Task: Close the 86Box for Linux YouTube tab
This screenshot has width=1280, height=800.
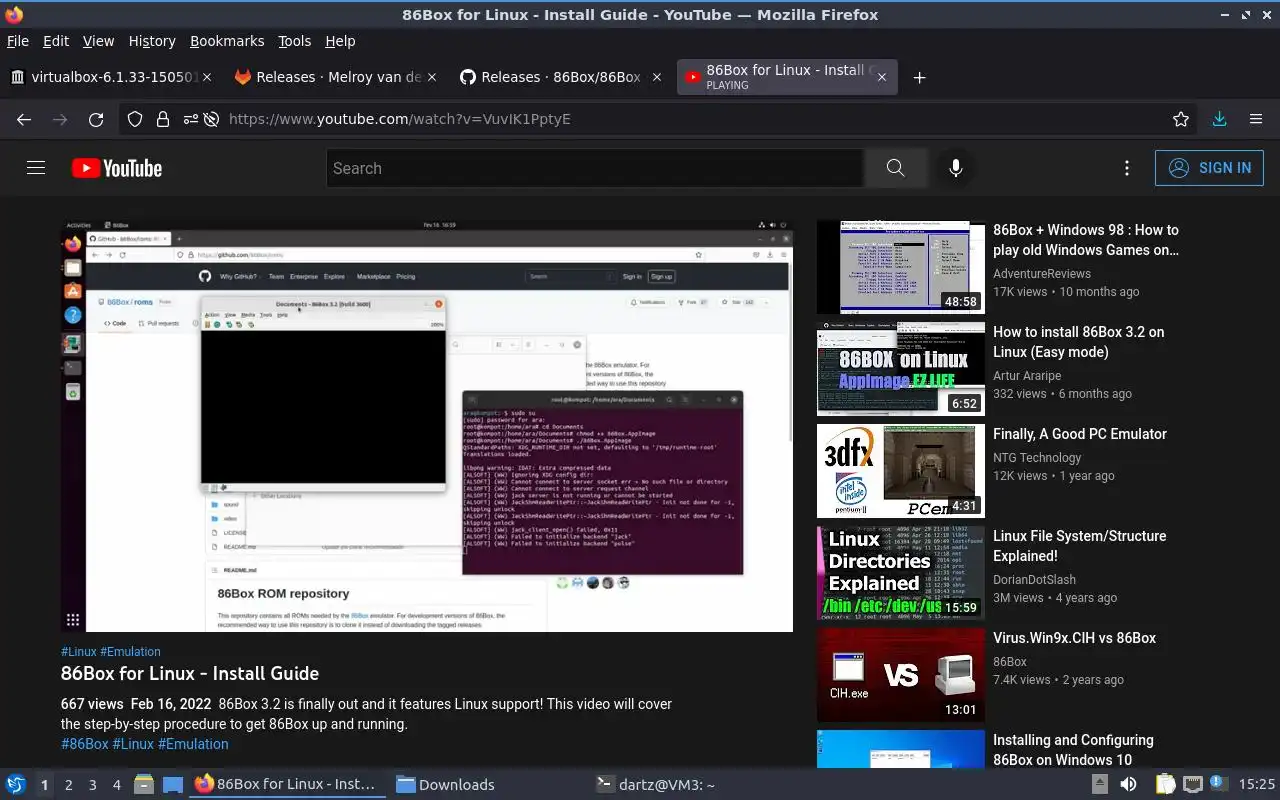Action: tap(881, 77)
